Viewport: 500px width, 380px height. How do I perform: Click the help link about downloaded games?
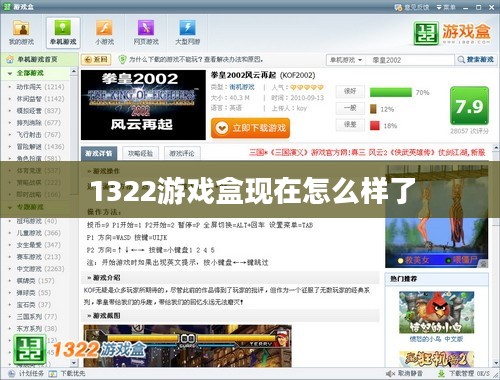click(196, 60)
